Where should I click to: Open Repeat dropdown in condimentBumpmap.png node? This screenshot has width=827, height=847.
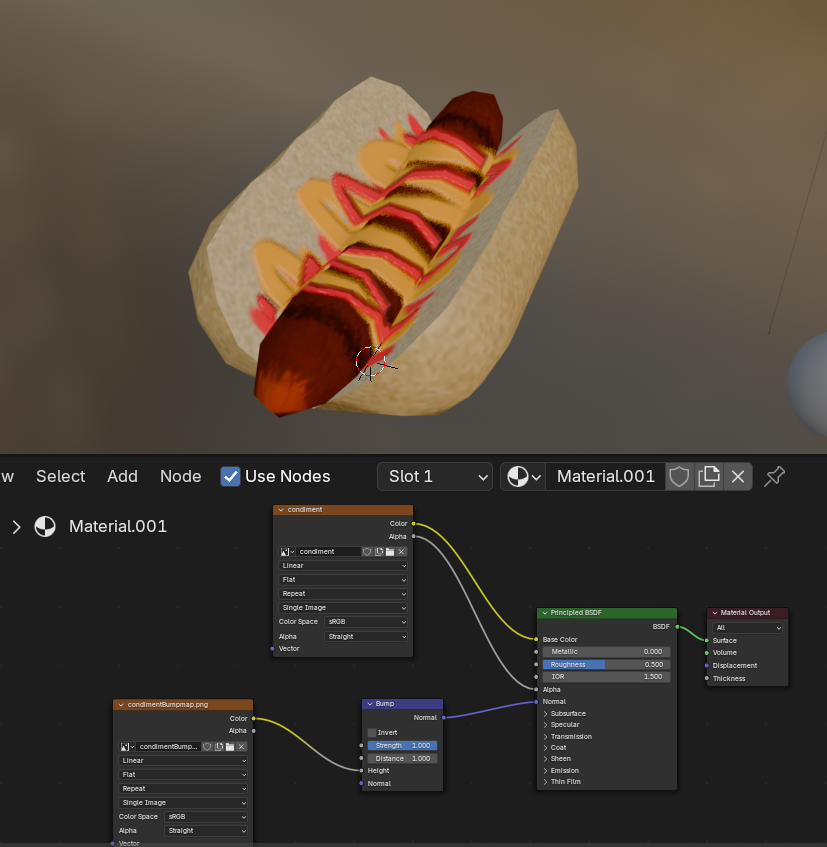coord(183,789)
